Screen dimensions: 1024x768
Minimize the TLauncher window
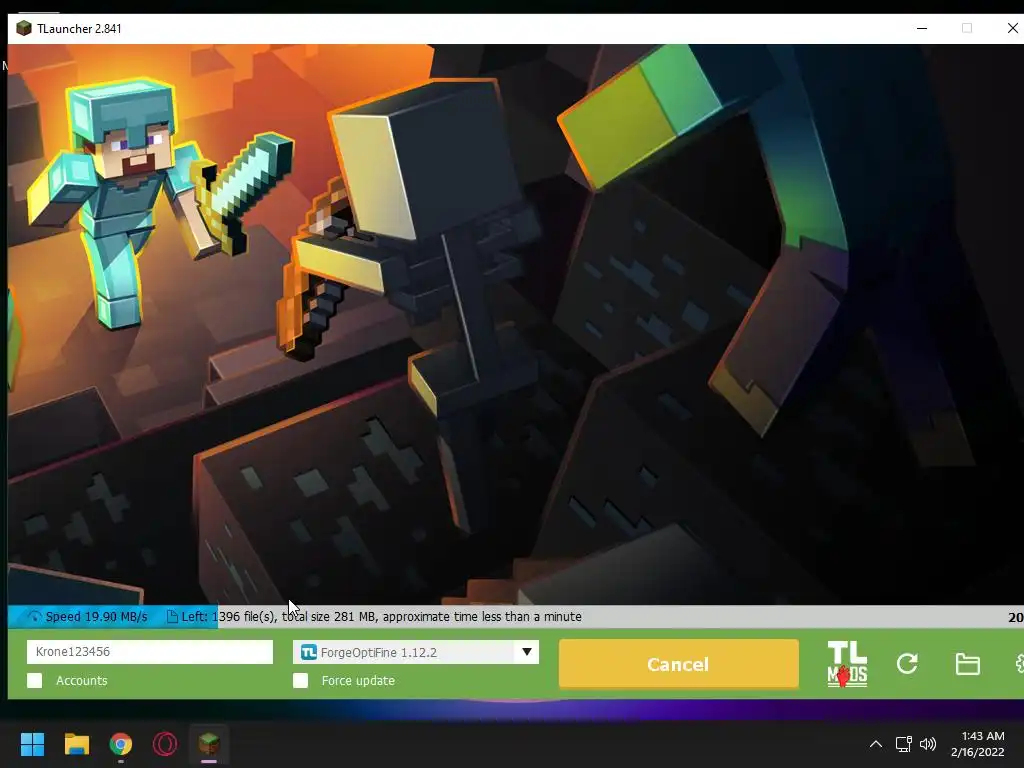coord(922,28)
